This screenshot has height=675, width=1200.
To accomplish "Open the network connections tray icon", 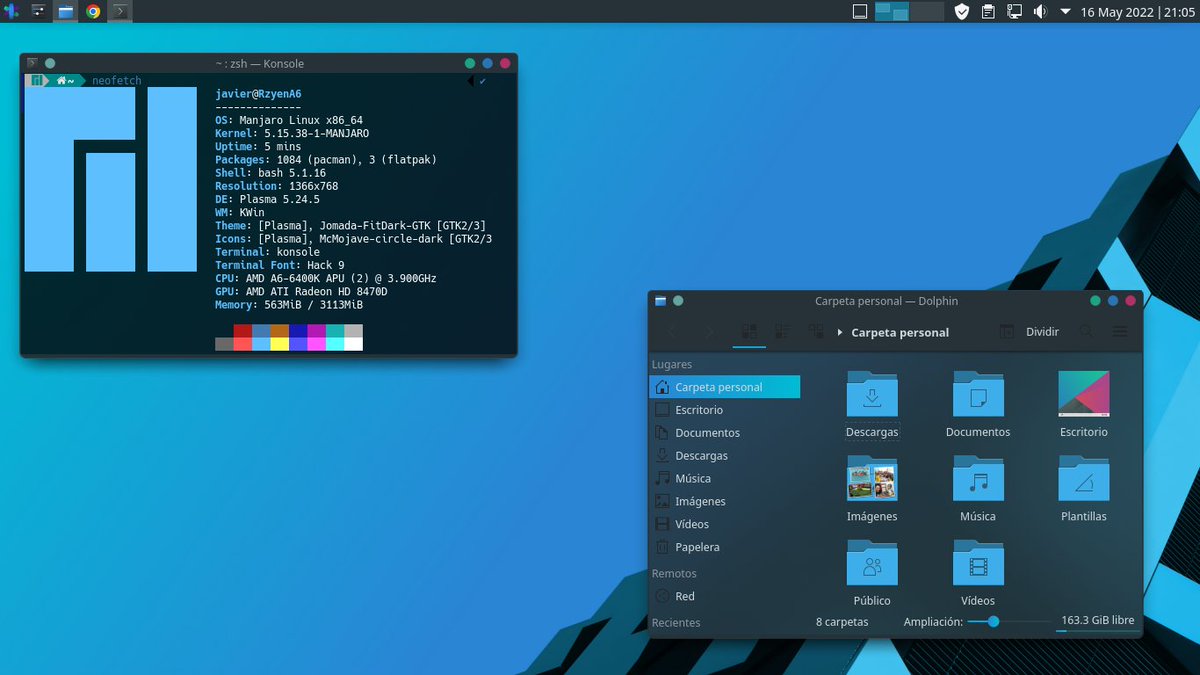I will (x=1014, y=12).
